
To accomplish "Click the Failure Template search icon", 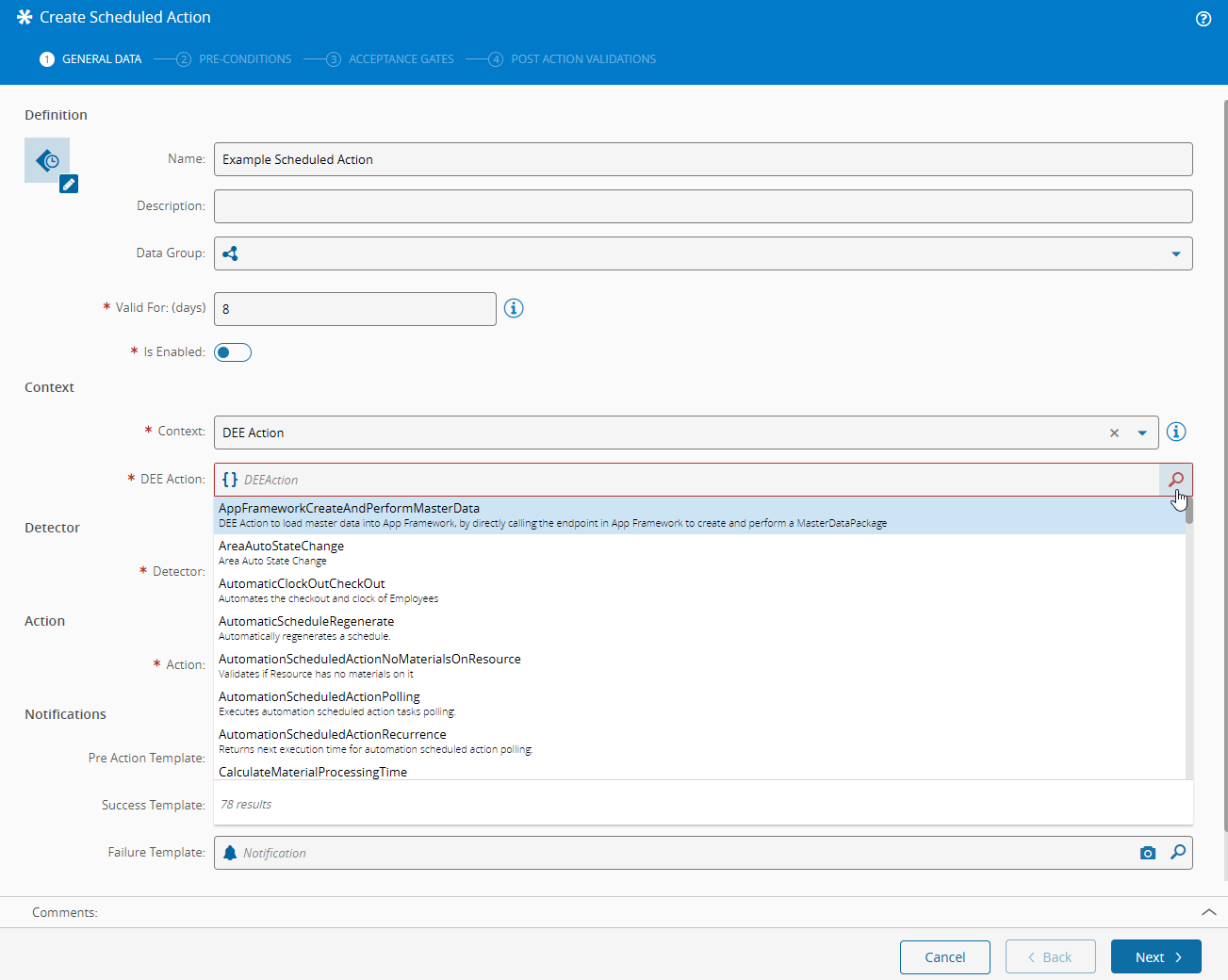I will [1178, 853].
